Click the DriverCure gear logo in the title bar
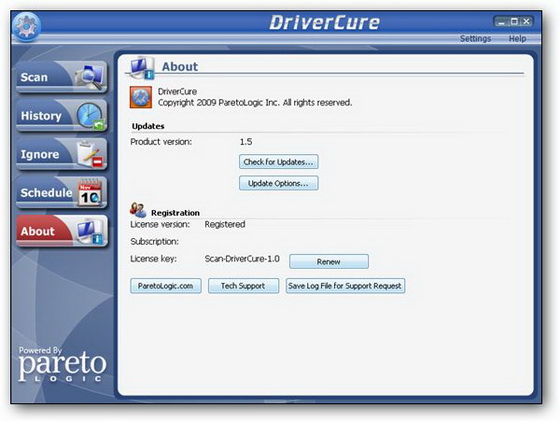The width and height of the screenshot is (560, 422). coord(26,27)
